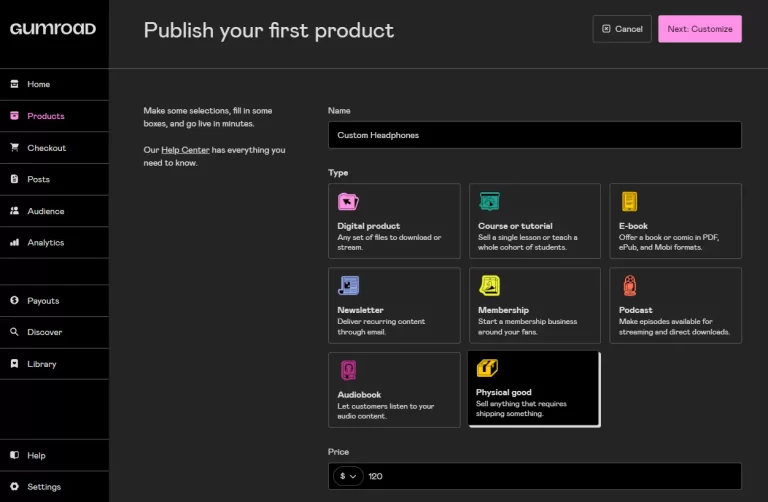
Task: Click the 'Price' section label
Action: point(338,452)
